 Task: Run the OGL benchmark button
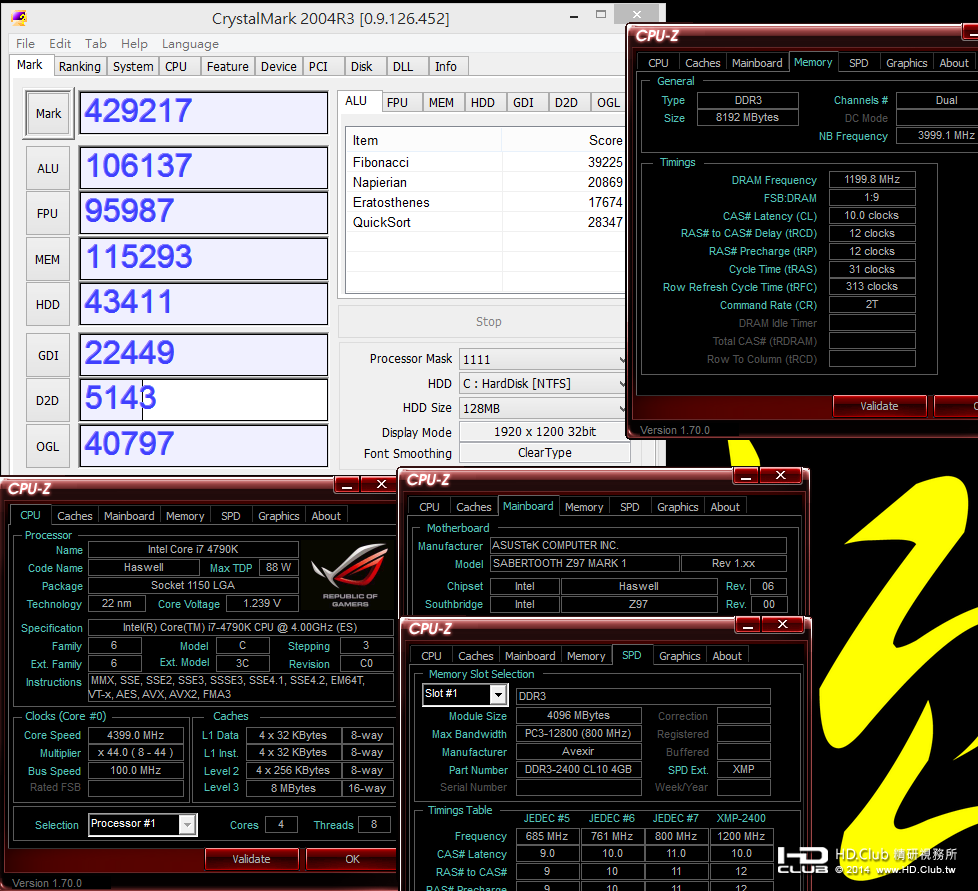tap(48, 446)
